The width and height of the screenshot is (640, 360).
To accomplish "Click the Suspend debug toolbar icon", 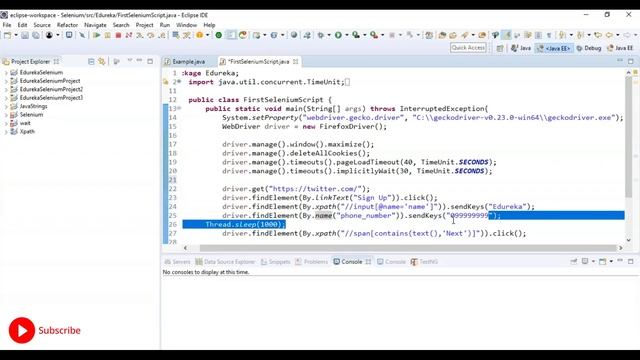I will click(x=107, y=35).
